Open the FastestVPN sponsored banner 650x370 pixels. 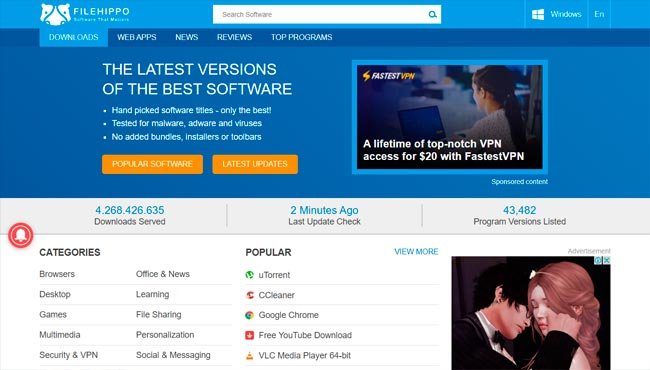pyautogui.click(x=450, y=117)
